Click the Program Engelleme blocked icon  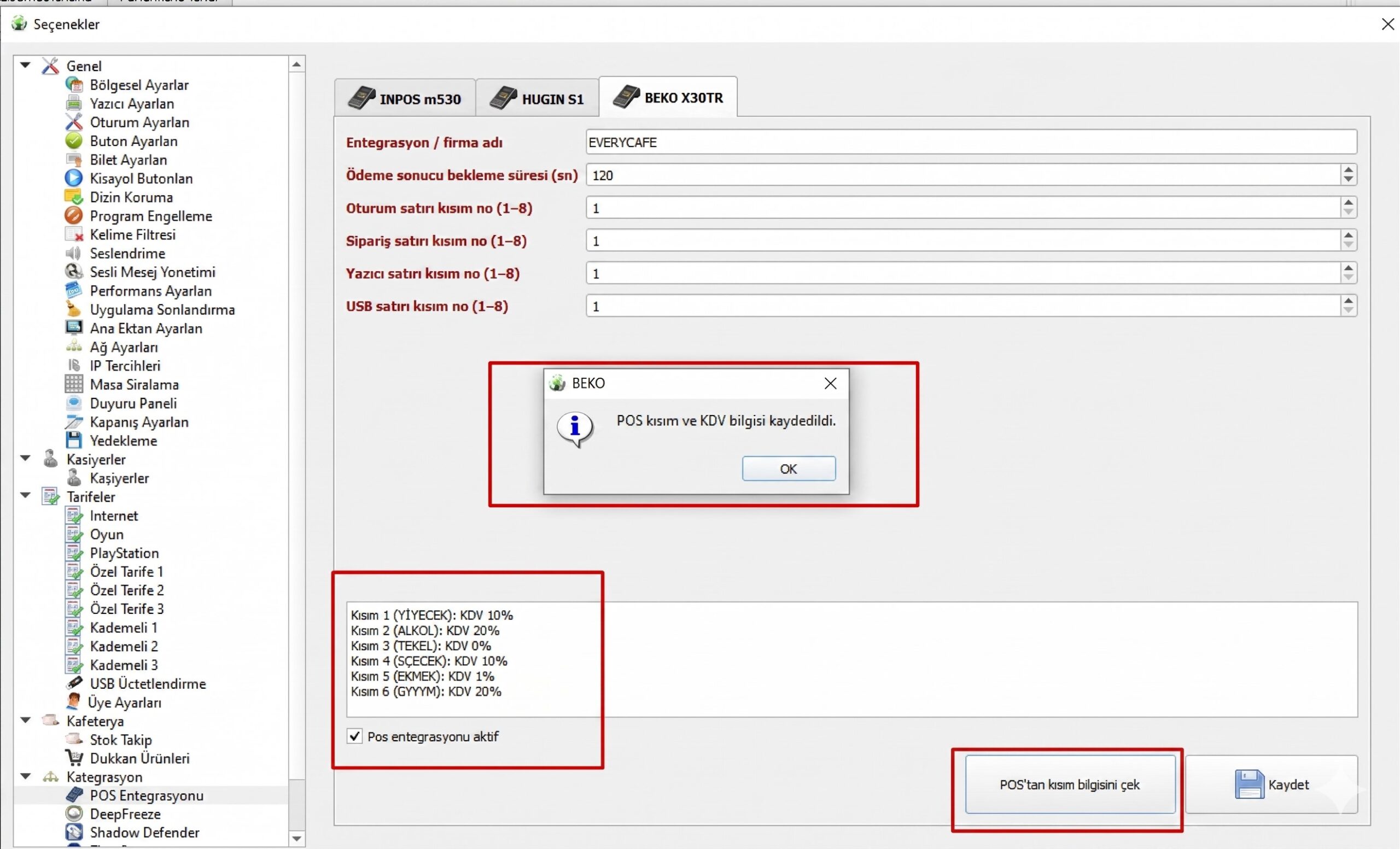coord(73,216)
